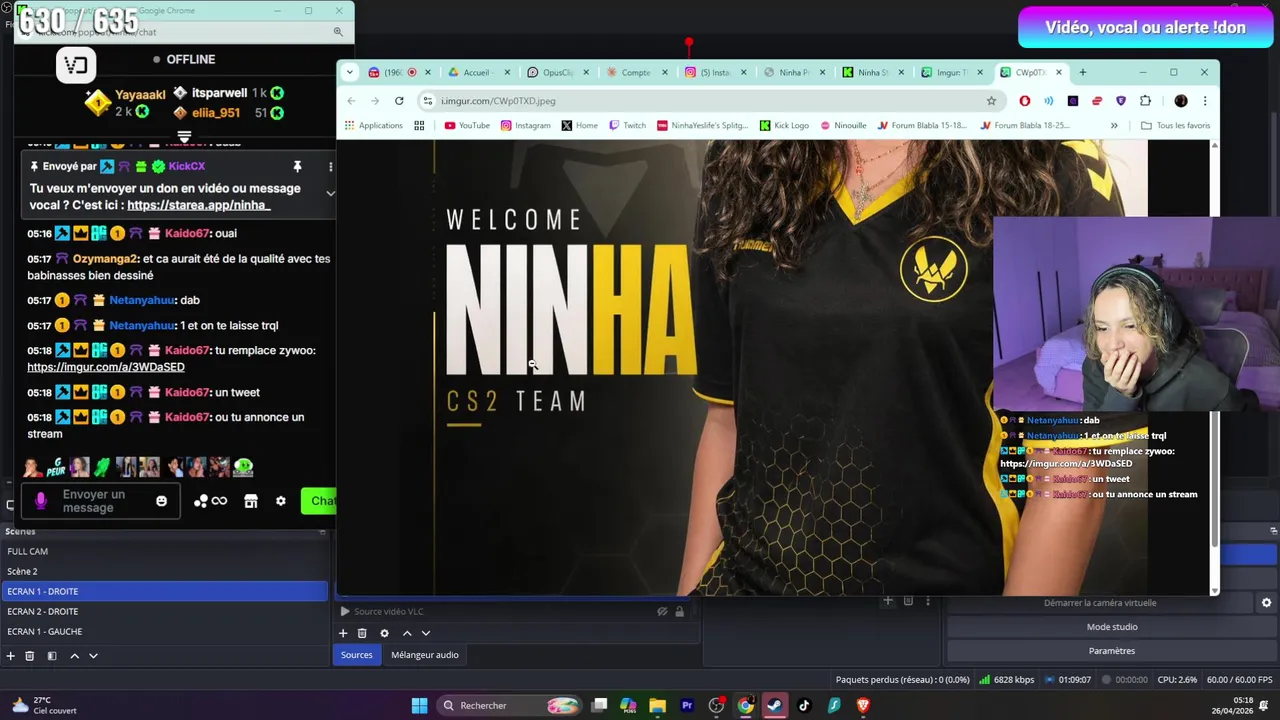Bookmark this page with star icon

click(991, 101)
